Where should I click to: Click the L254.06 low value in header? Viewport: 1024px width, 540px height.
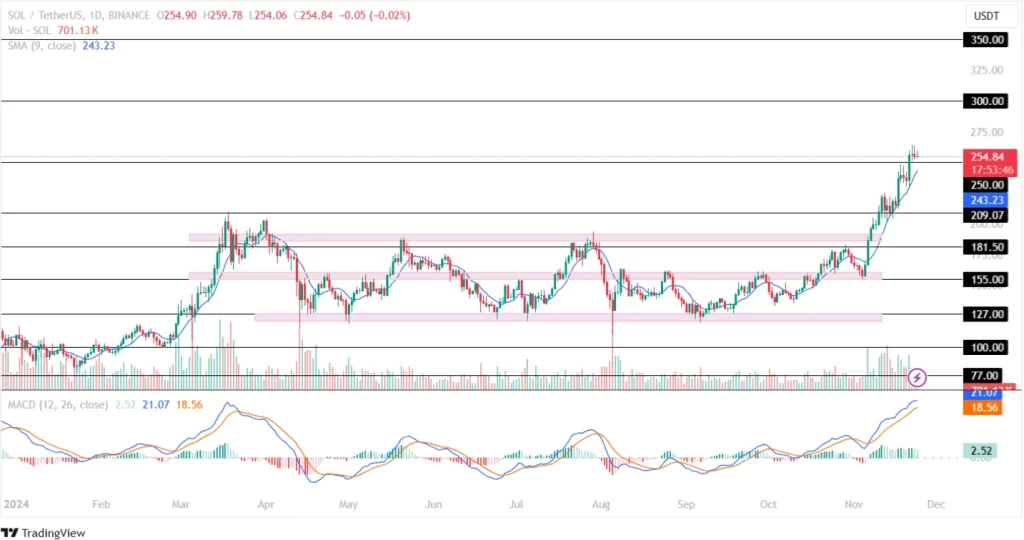click(x=270, y=15)
